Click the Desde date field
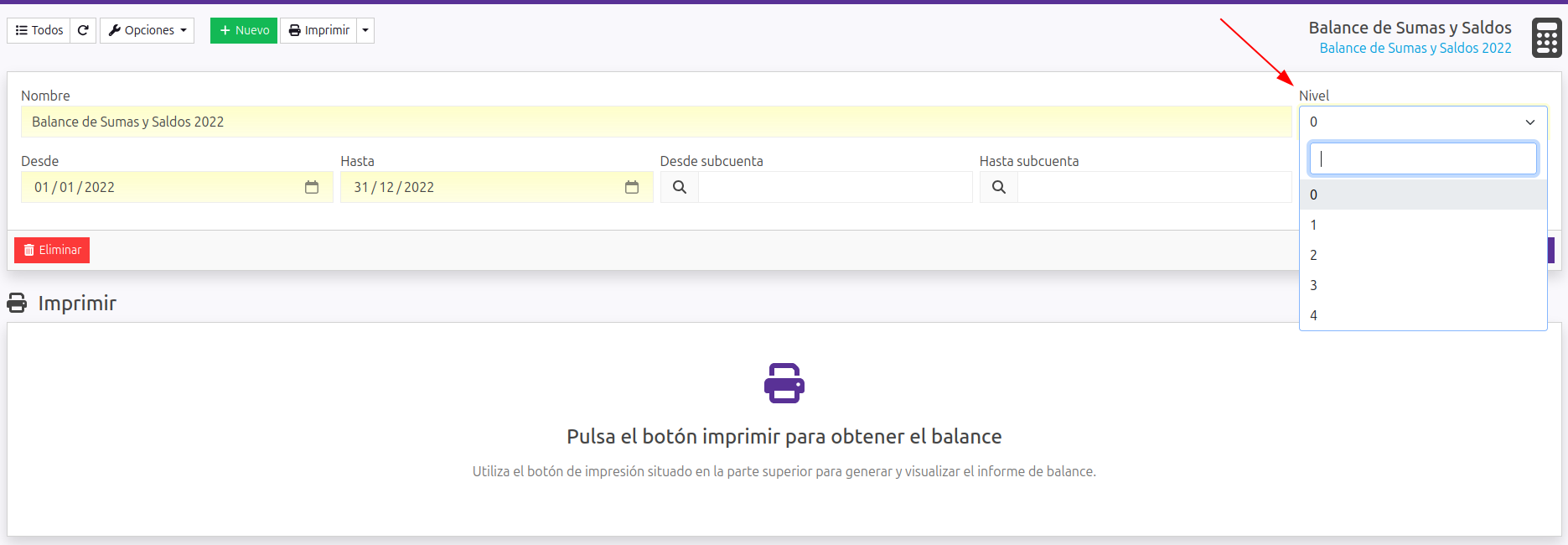1568x545 pixels. point(177,187)
